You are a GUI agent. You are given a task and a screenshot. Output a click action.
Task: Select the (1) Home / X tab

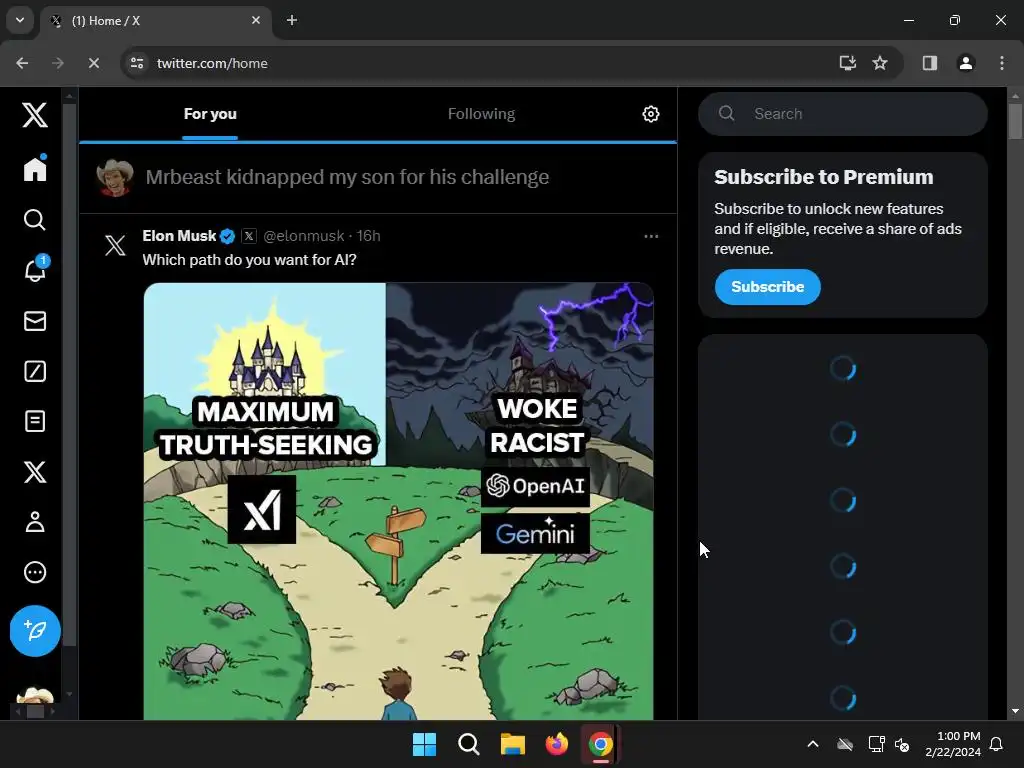[x=157, y=20]
